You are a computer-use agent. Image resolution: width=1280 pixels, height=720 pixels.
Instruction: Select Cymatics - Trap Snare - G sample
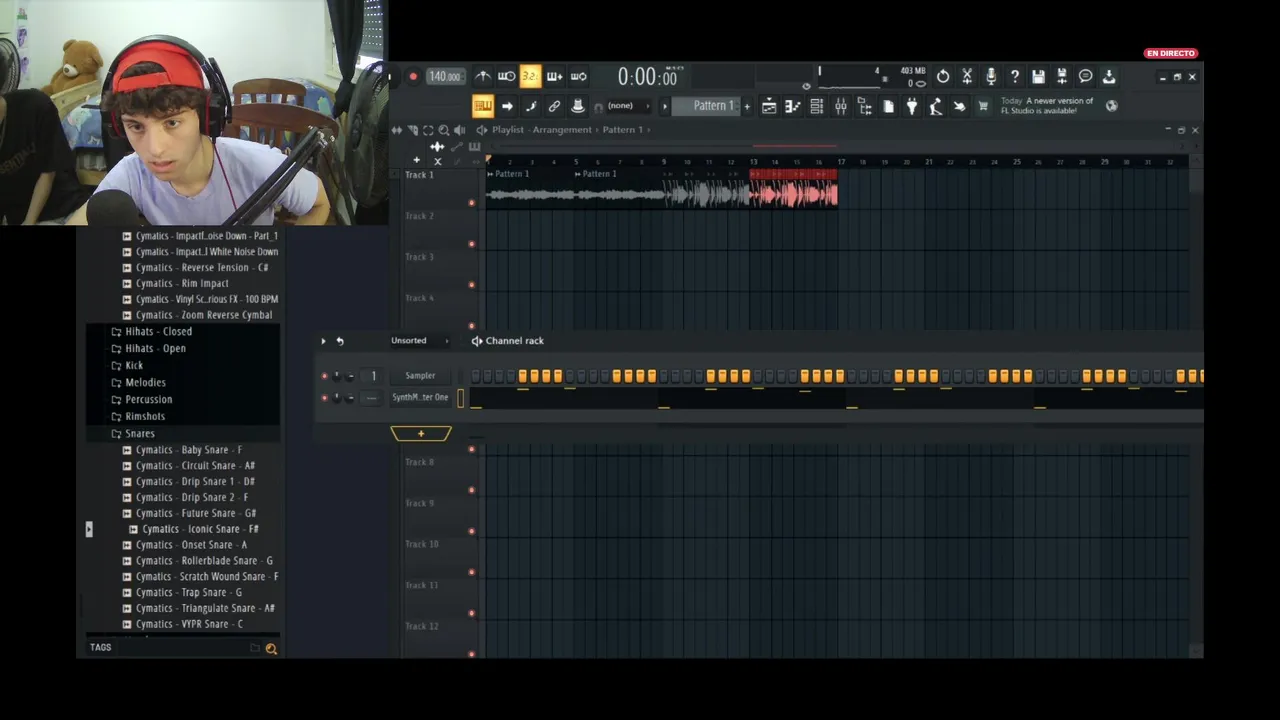pos(182,593)
